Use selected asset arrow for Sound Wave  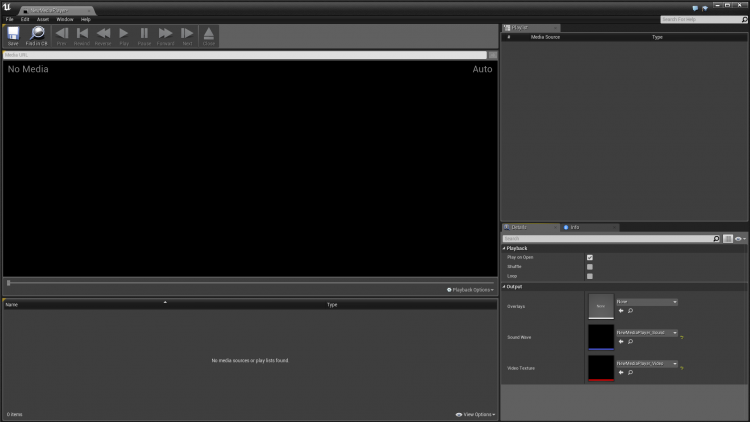[621, 342]
